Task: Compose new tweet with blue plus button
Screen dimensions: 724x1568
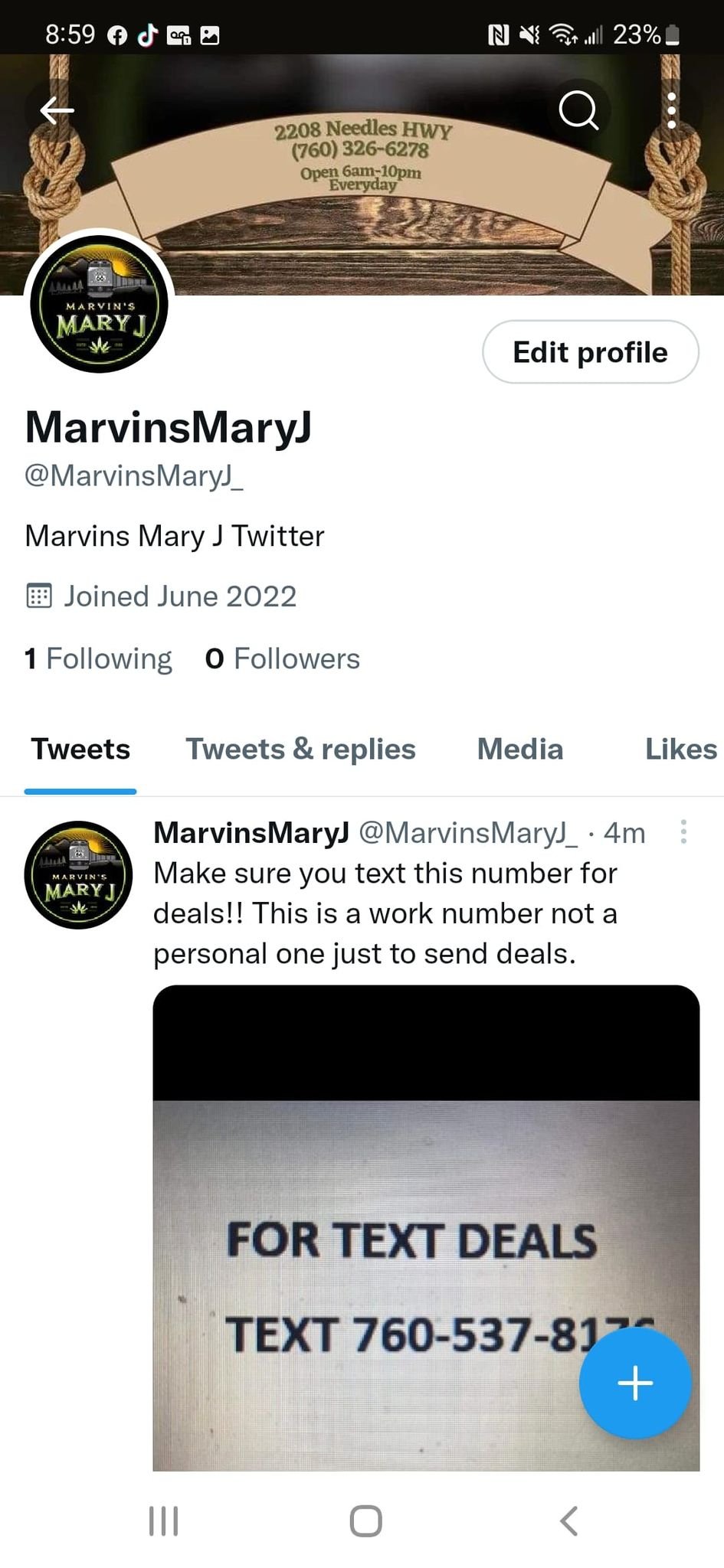Action: coord(635,1383)
